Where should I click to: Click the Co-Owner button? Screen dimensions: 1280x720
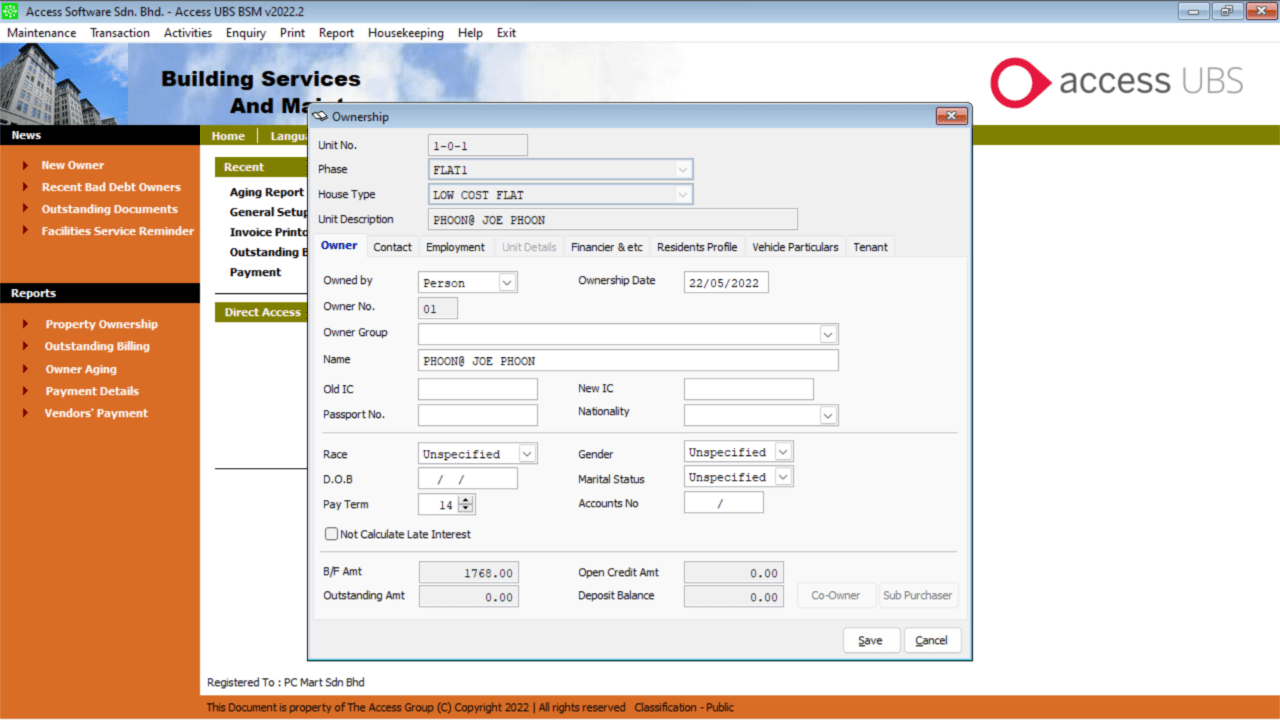coord(835,594)
